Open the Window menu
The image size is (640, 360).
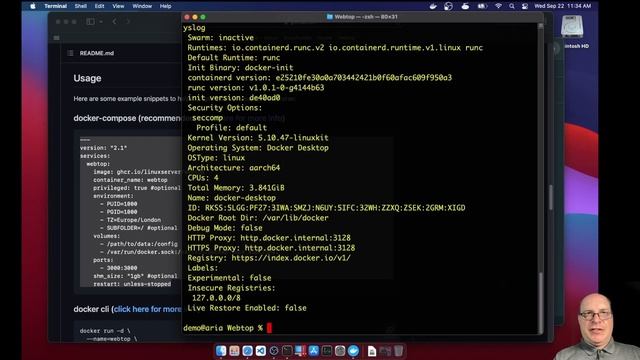(142, 6)
